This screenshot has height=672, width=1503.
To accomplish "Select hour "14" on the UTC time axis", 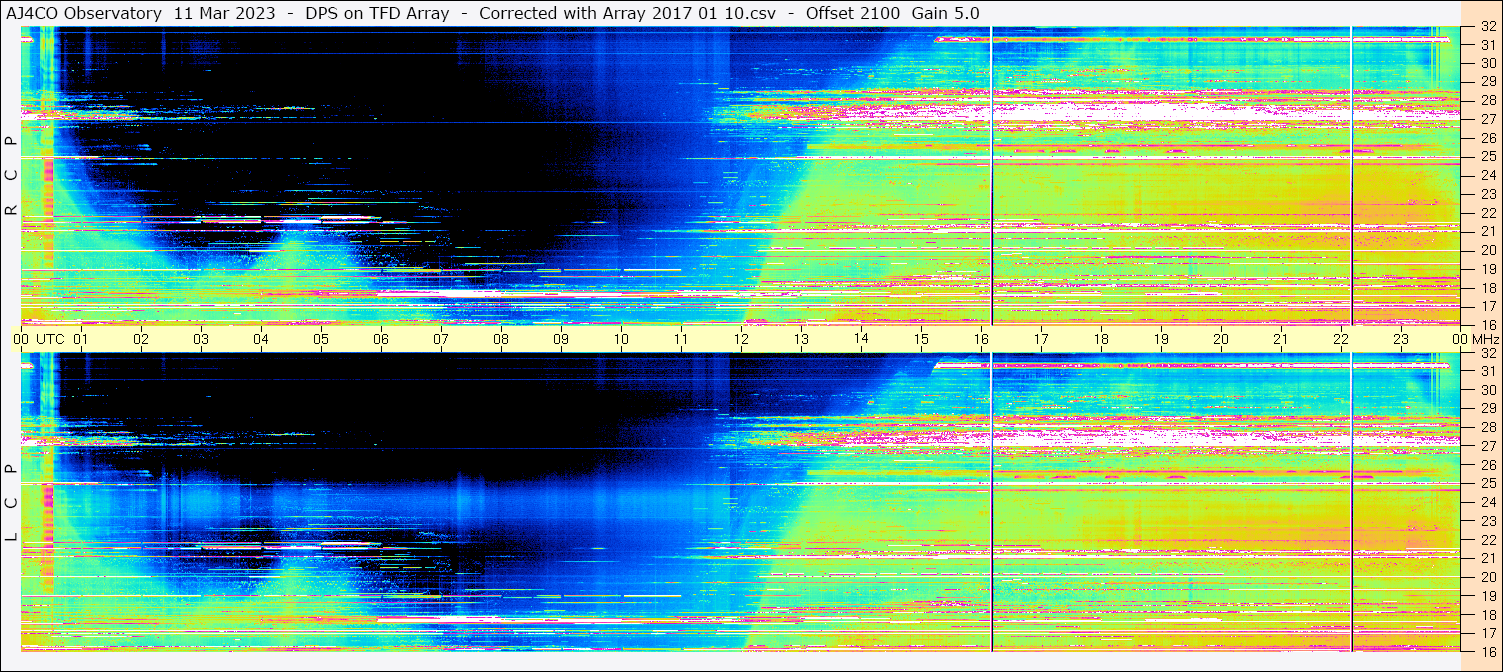I will coord(861,339).
